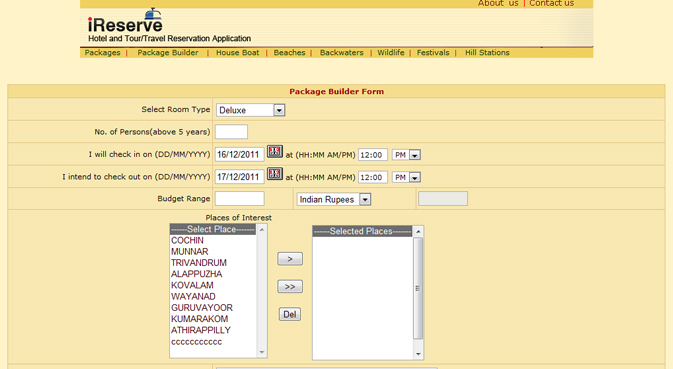673x369 pixels.
Task: Click the check-out date field
Action: coord(239,177)
